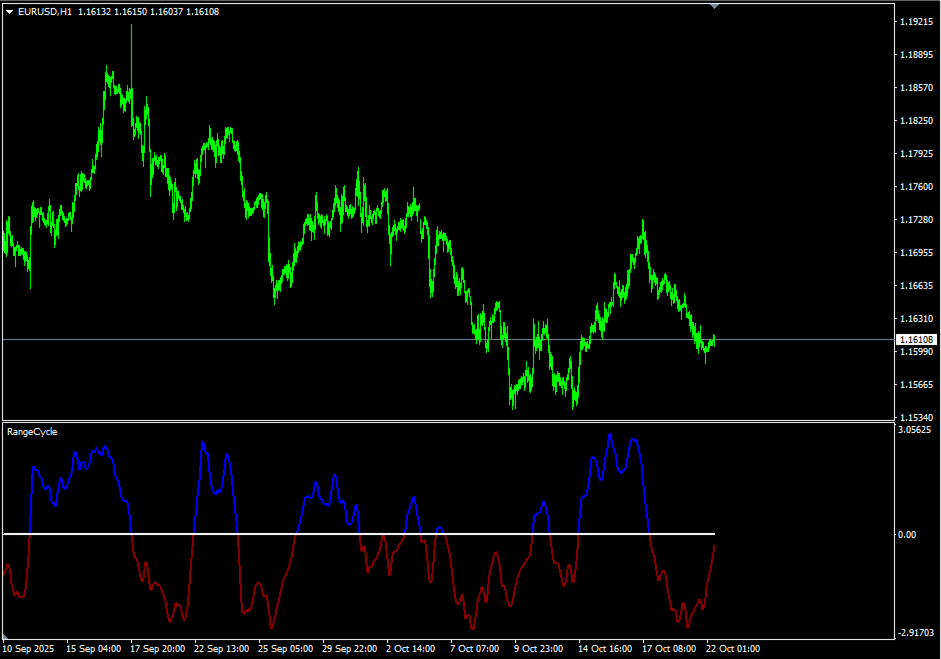Select the current price box 1.16108
The image size is (941, 659).
click(x=916, y=340)
